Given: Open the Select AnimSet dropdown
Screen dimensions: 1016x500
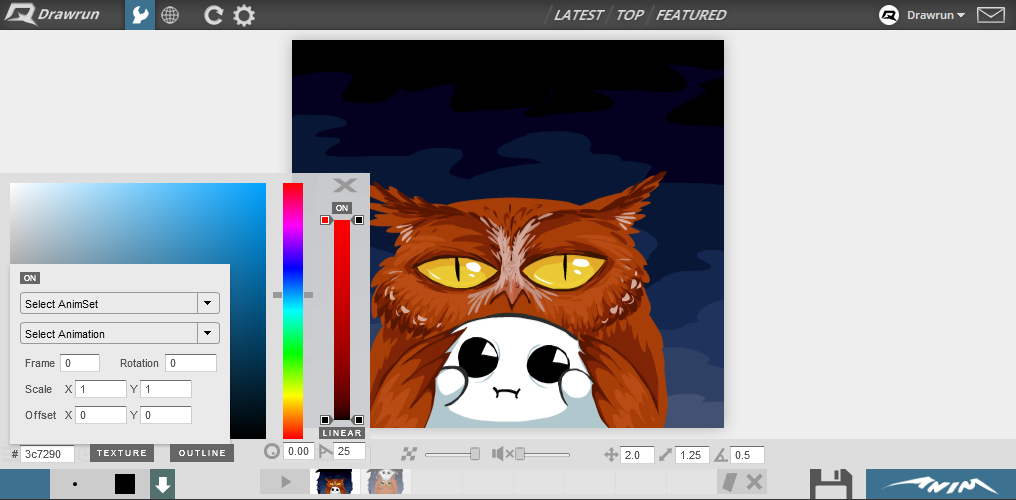Looking at the screenshot, I should coord(120,303).
